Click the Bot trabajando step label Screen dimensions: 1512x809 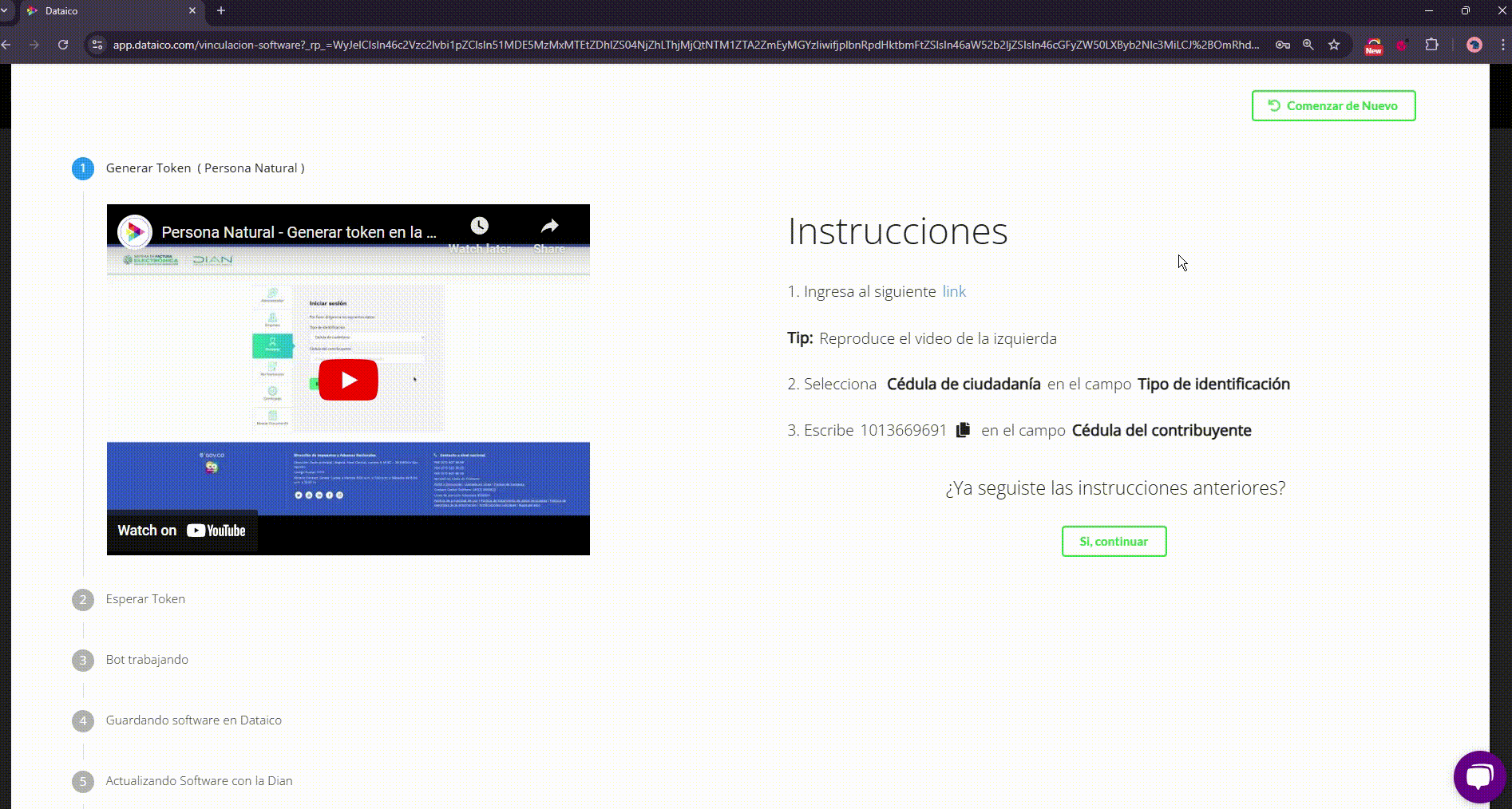pos(147,659)
